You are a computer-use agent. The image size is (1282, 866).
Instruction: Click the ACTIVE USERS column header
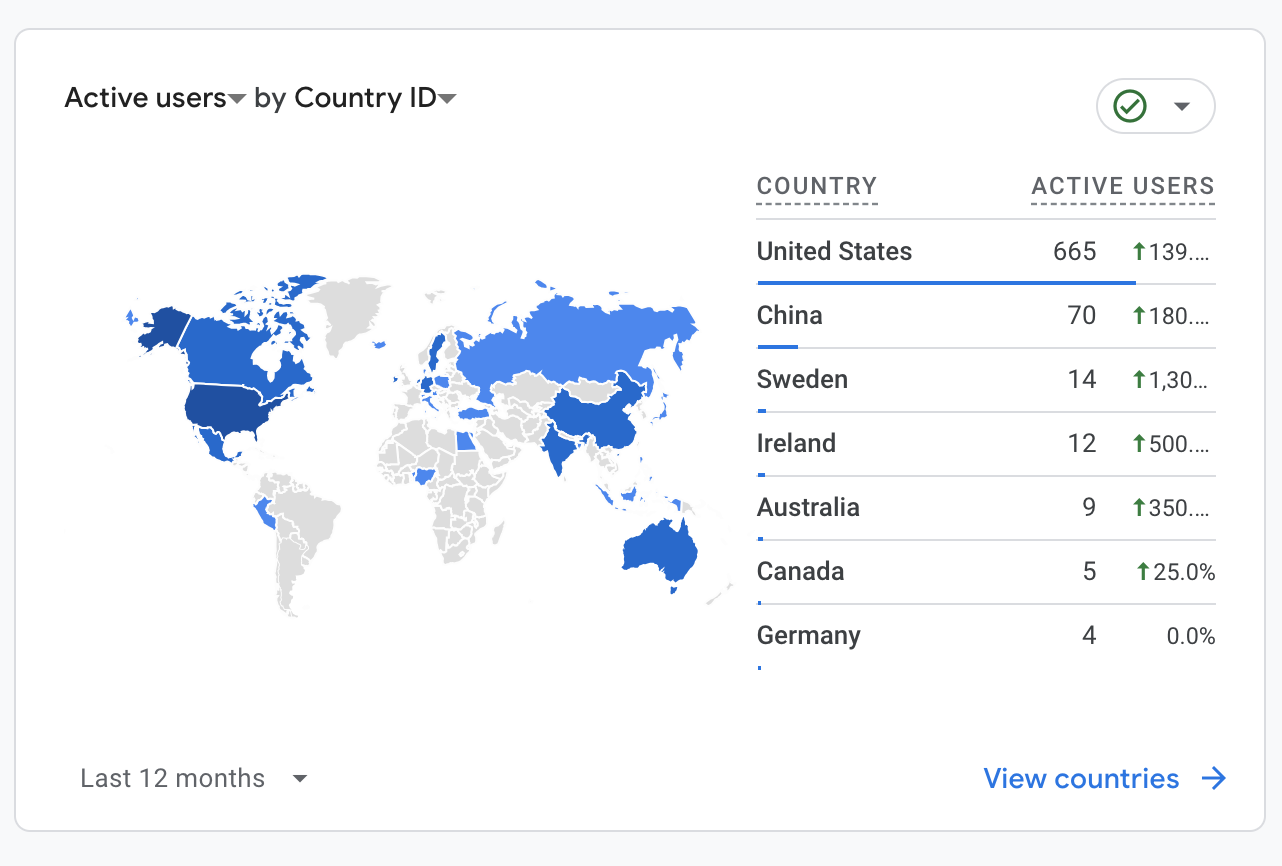tap(1122, 186)
